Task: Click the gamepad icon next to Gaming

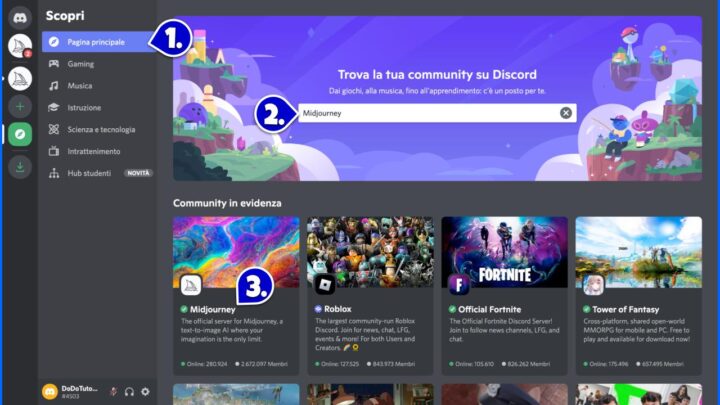Action: point(54,64)
